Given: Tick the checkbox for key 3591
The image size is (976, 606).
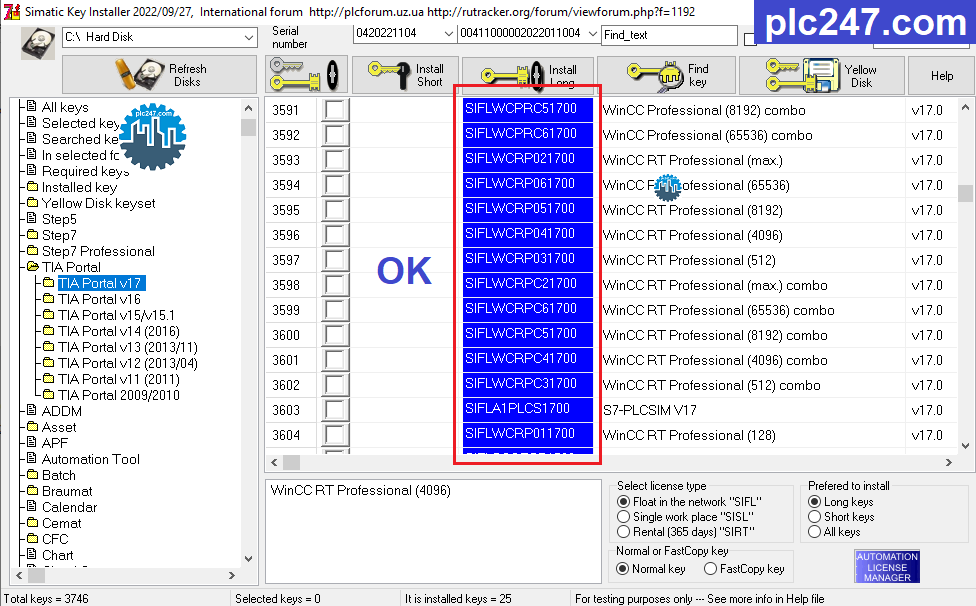Looking at the screenshot, I should 335,110.
